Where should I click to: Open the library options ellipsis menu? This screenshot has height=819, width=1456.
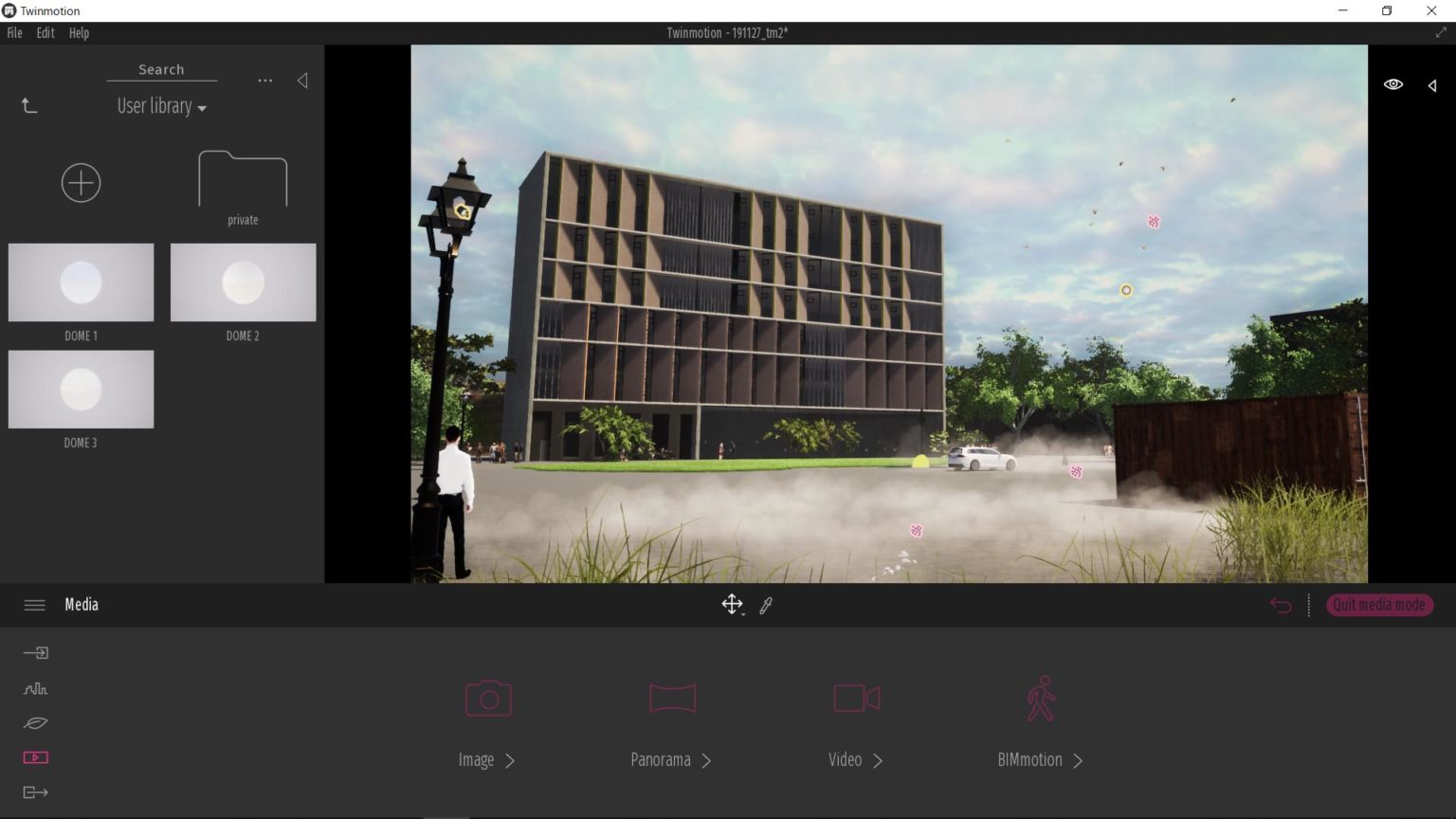(x=264, y=80)
